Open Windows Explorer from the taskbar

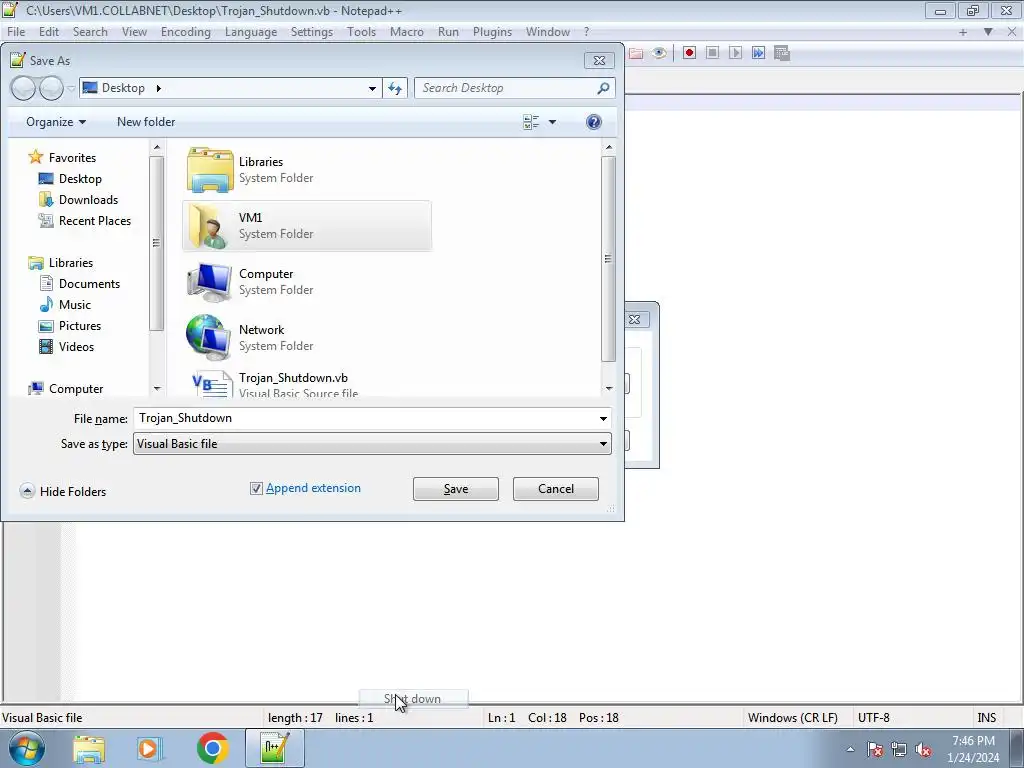click(x=89, y=748)
